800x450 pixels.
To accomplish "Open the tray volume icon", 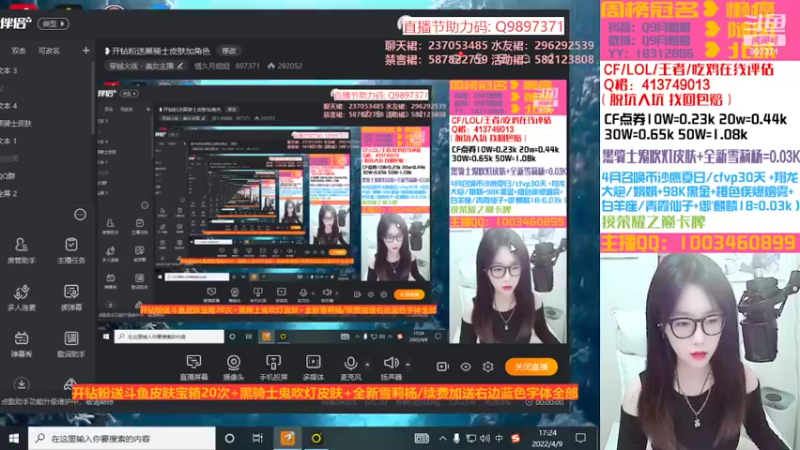I will tap(485, 438).
